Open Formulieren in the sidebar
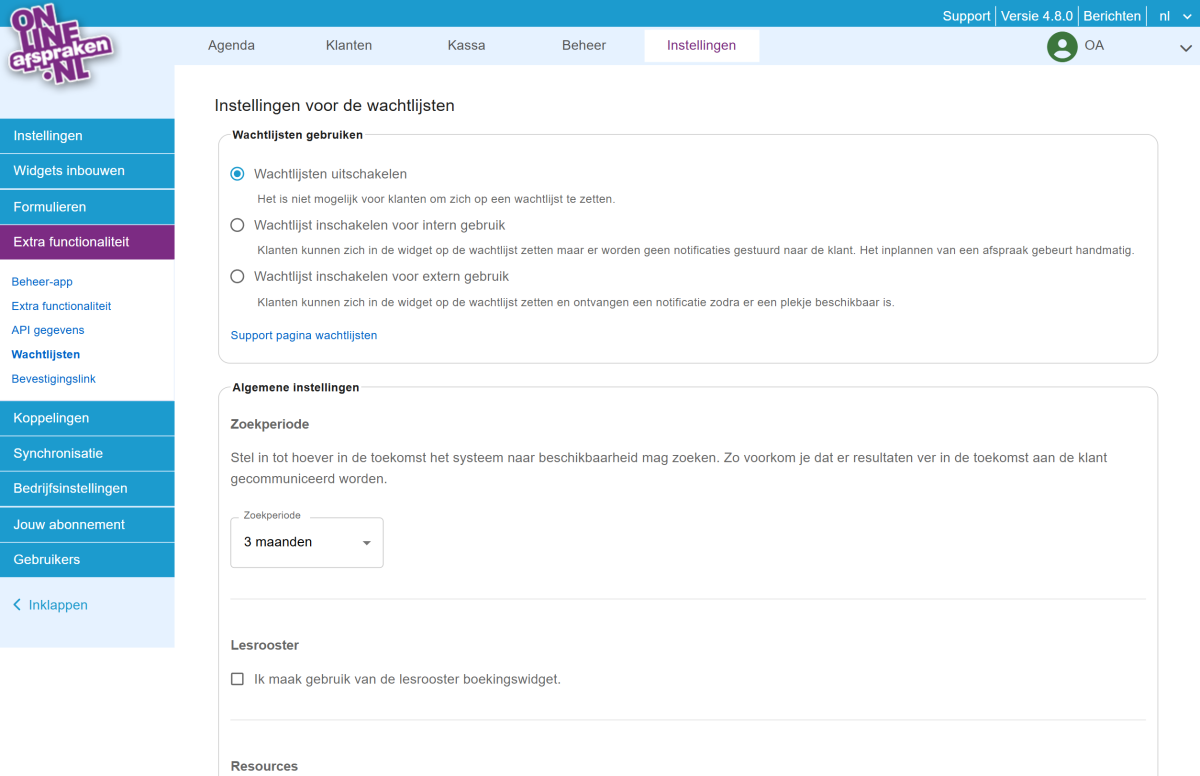 87,207
